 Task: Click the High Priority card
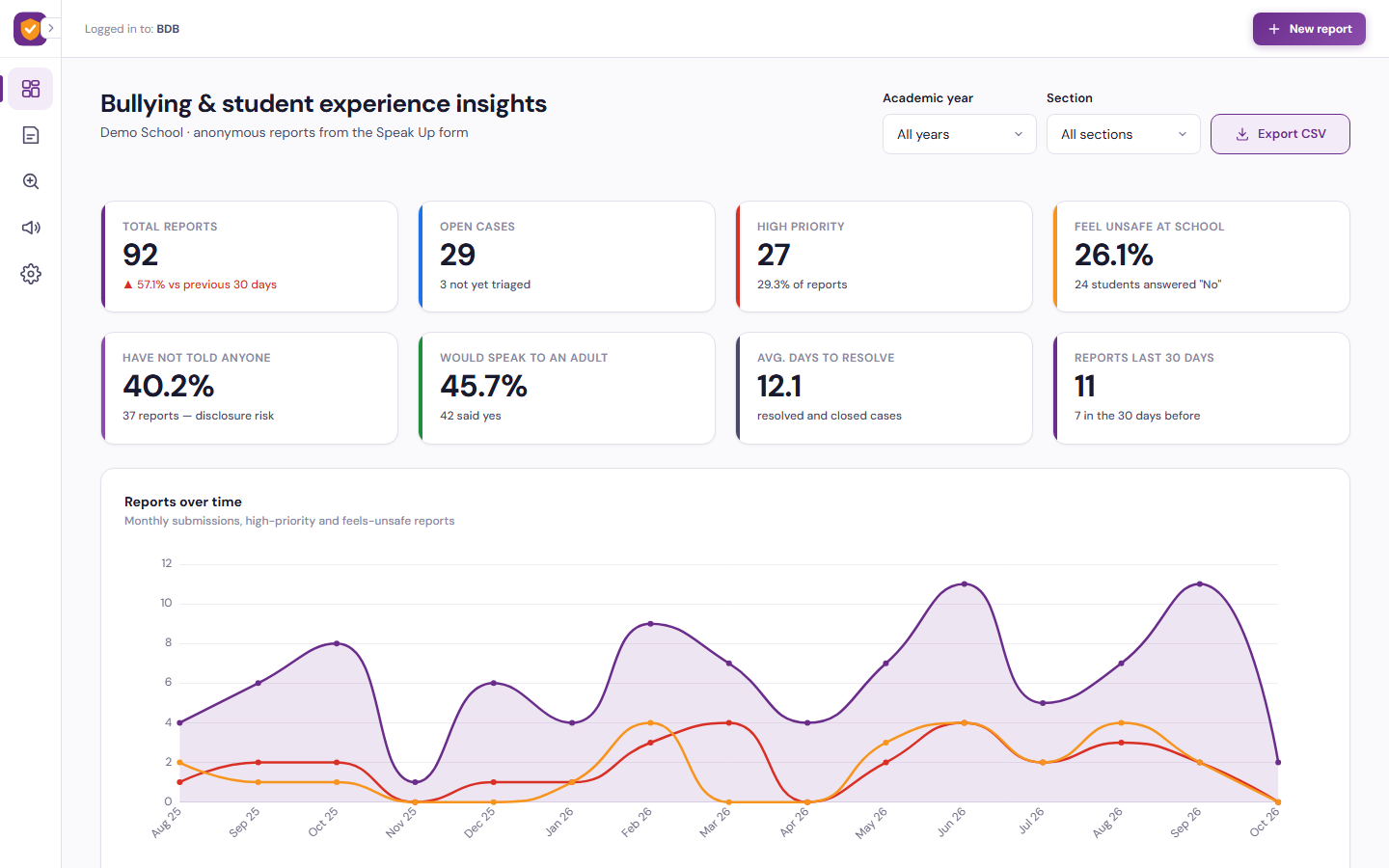tap(885, 257)
